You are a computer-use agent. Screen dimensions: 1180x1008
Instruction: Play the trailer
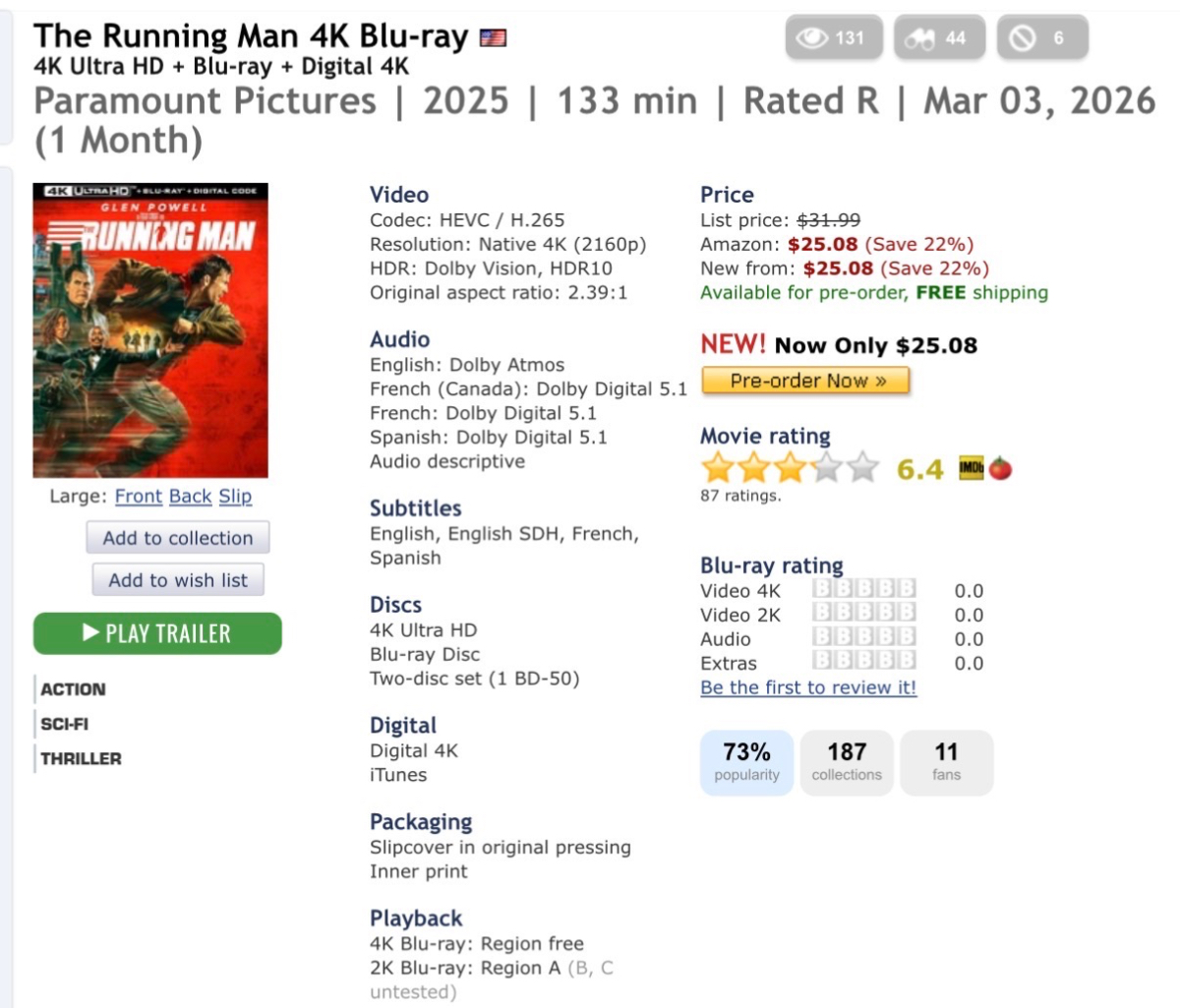coord(157,633)
